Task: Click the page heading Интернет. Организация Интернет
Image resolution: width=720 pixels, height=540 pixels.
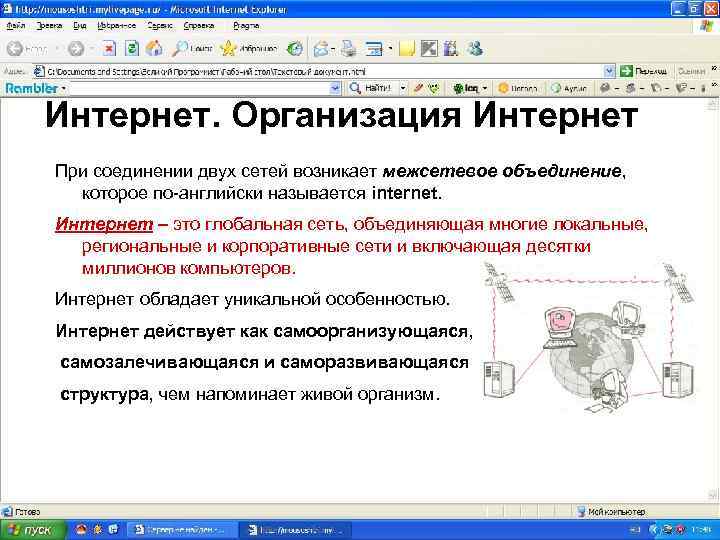Action: (x=341, y=116)
